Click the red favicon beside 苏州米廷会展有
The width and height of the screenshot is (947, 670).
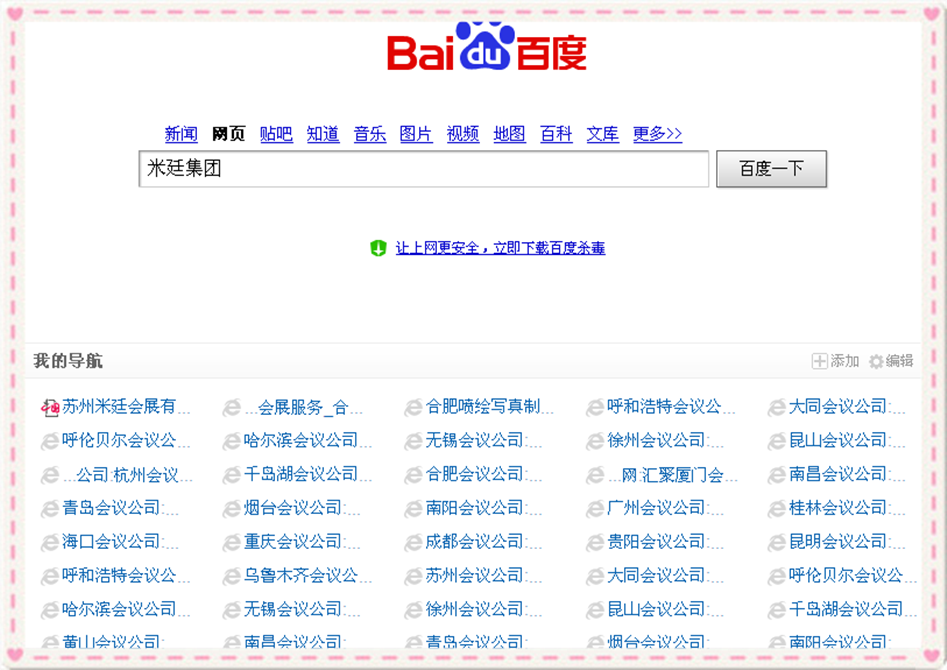click(50, 408)
